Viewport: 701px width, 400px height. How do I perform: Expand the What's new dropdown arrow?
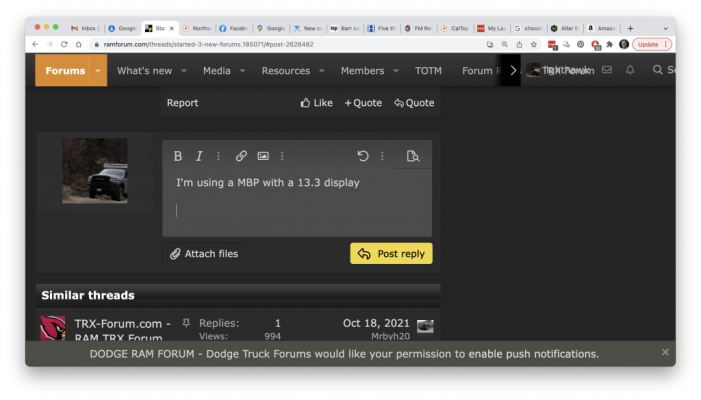click(184, 71)
